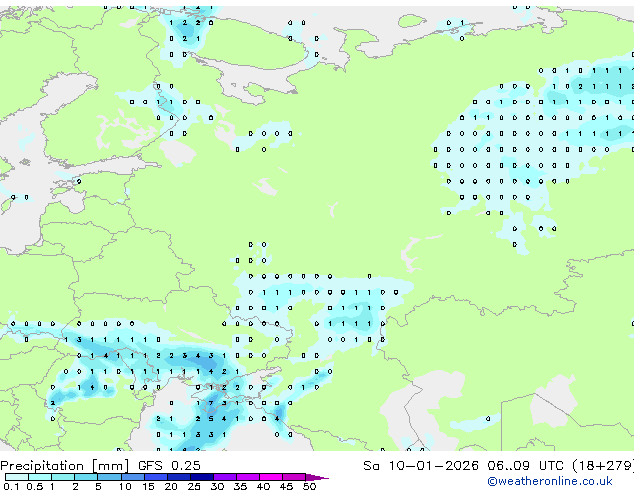
Task: Click the "06..09 UTC" time text
Action: (x=525, y=466)
